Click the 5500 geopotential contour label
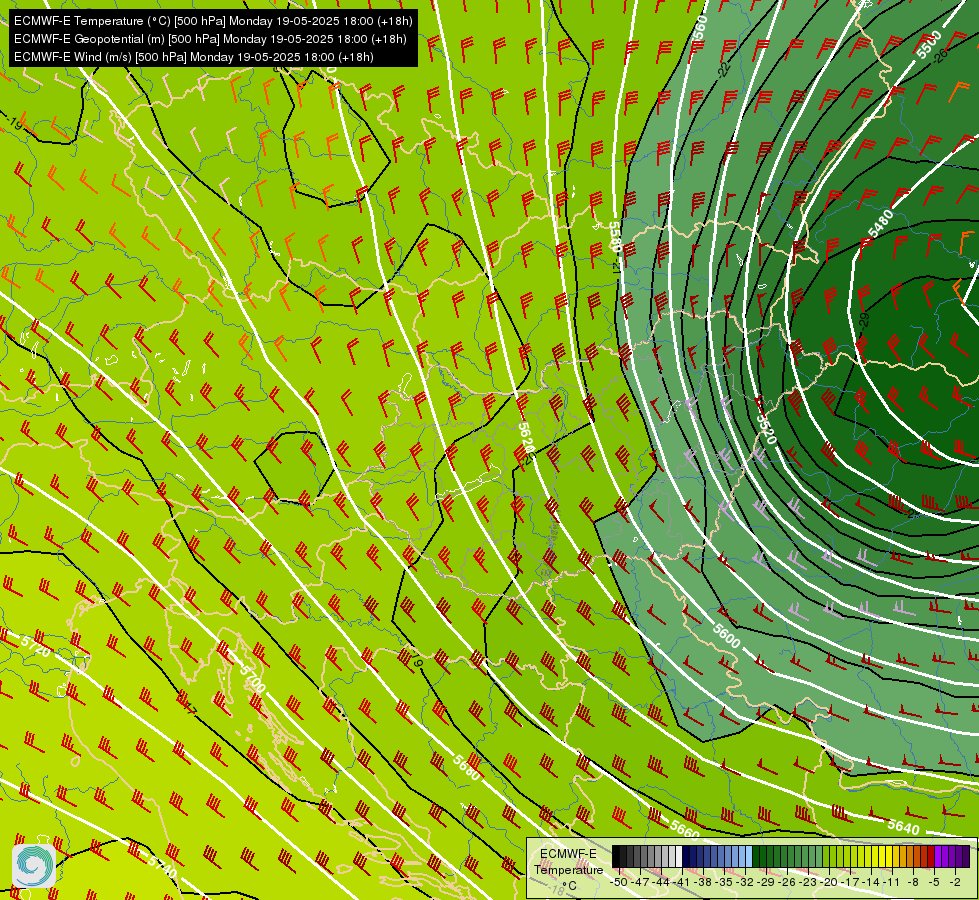This screenshot has height=900, width=979. click(x=928, y=44)
